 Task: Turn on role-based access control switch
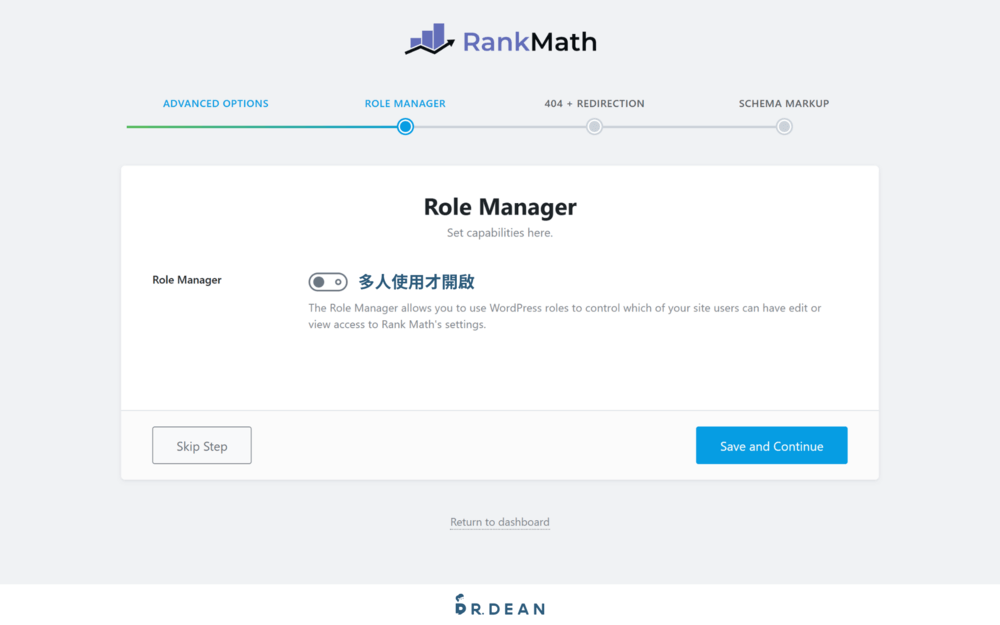click(328, 281)
